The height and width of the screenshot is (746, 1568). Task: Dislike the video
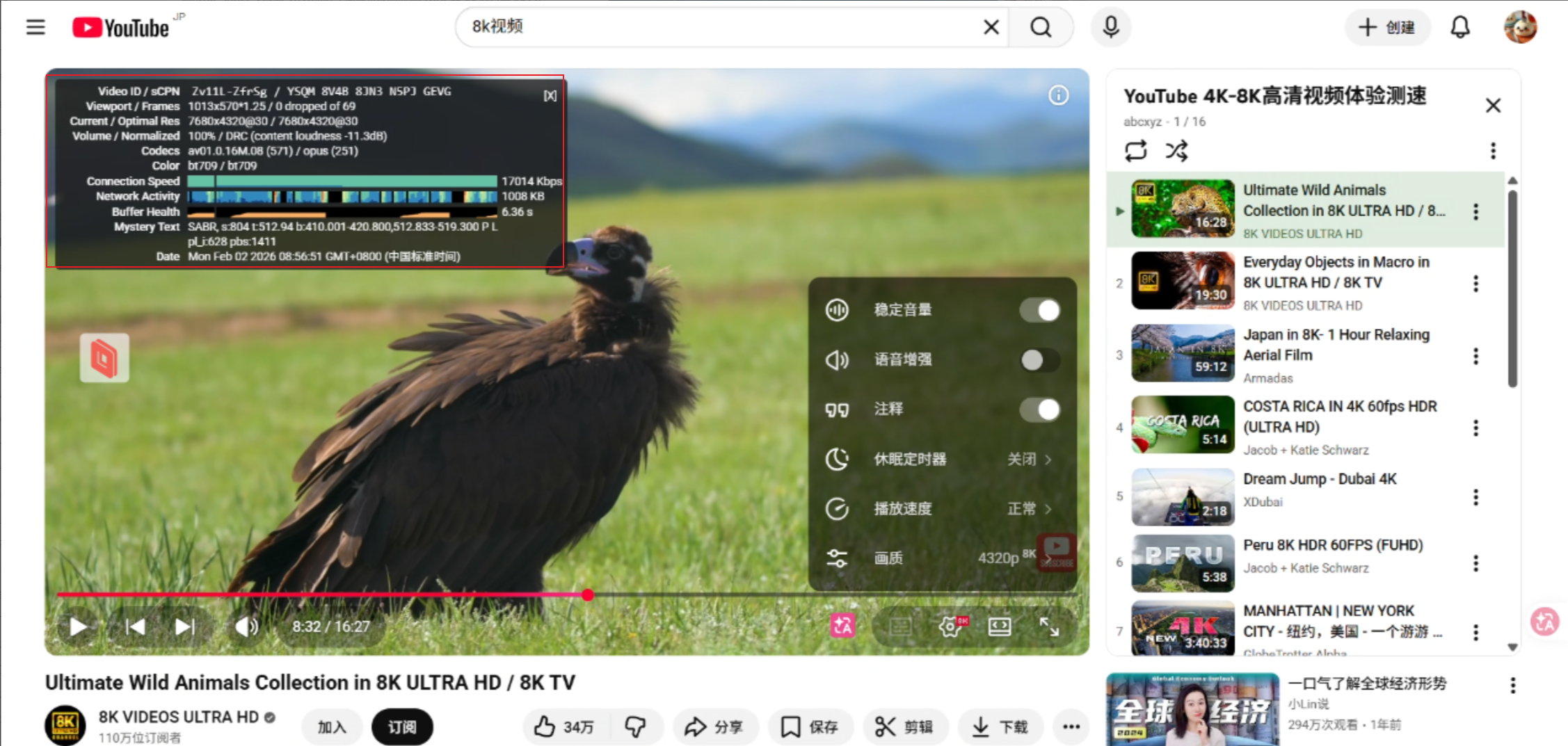pyautogui.click(x=636, y=727)
